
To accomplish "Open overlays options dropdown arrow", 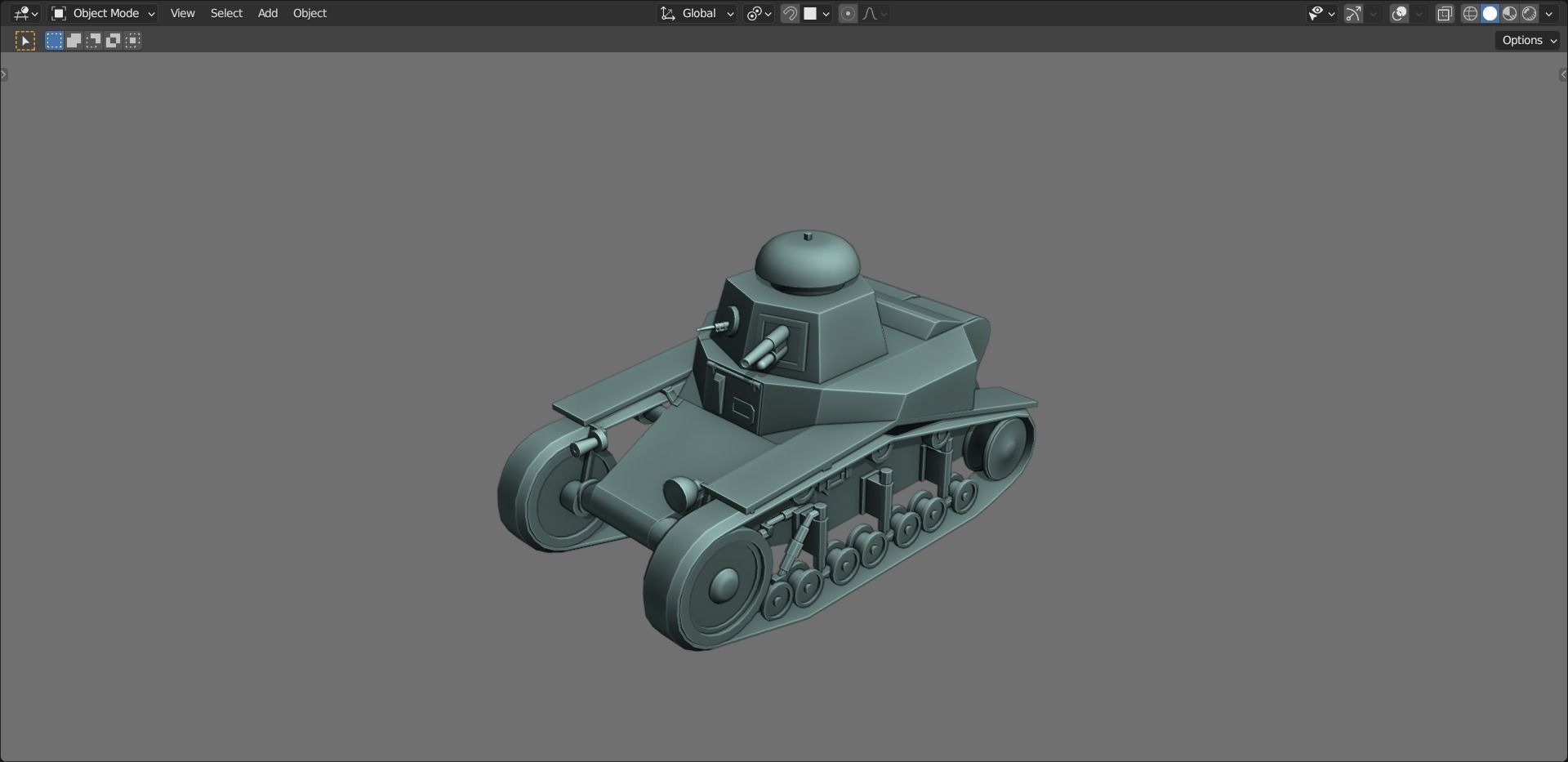I will [x=1419, y=13].
